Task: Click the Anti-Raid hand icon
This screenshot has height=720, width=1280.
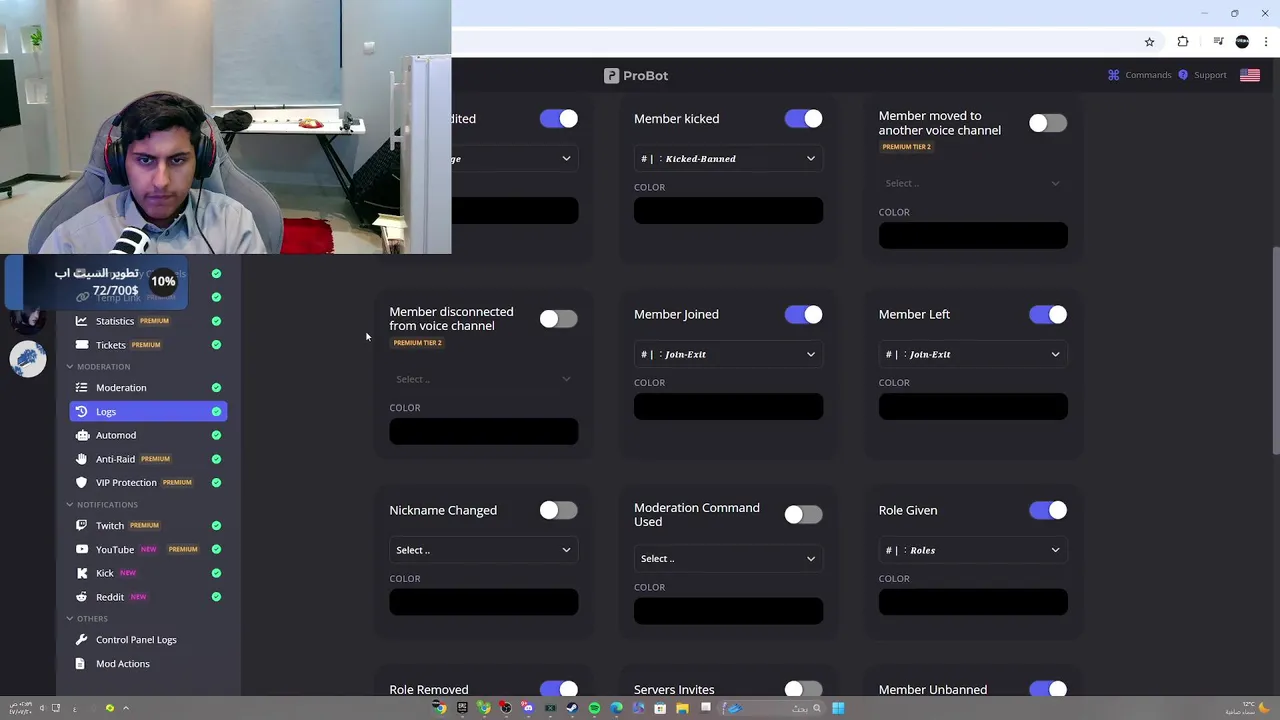Action: 81,459
